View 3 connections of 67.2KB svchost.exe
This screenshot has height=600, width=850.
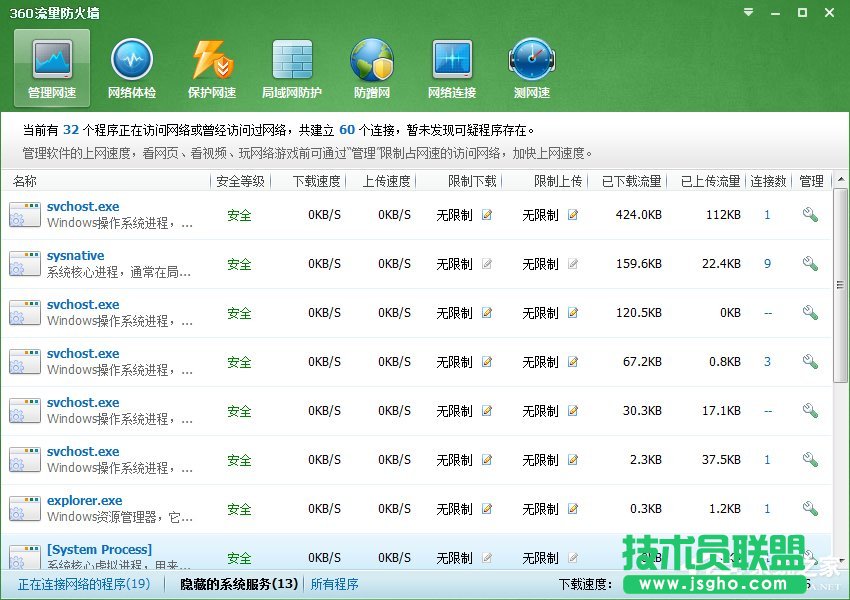(767, 362)
